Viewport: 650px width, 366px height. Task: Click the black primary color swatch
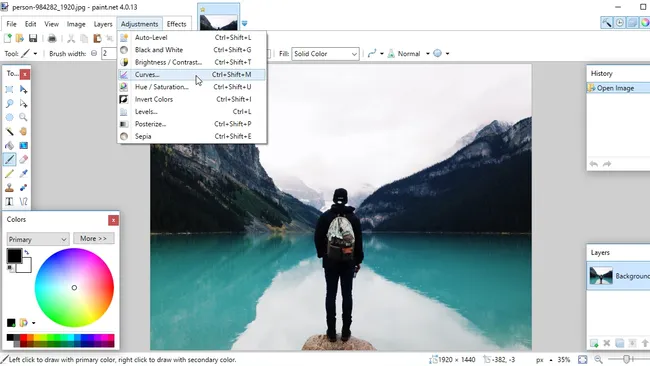[x=14, y=256]
